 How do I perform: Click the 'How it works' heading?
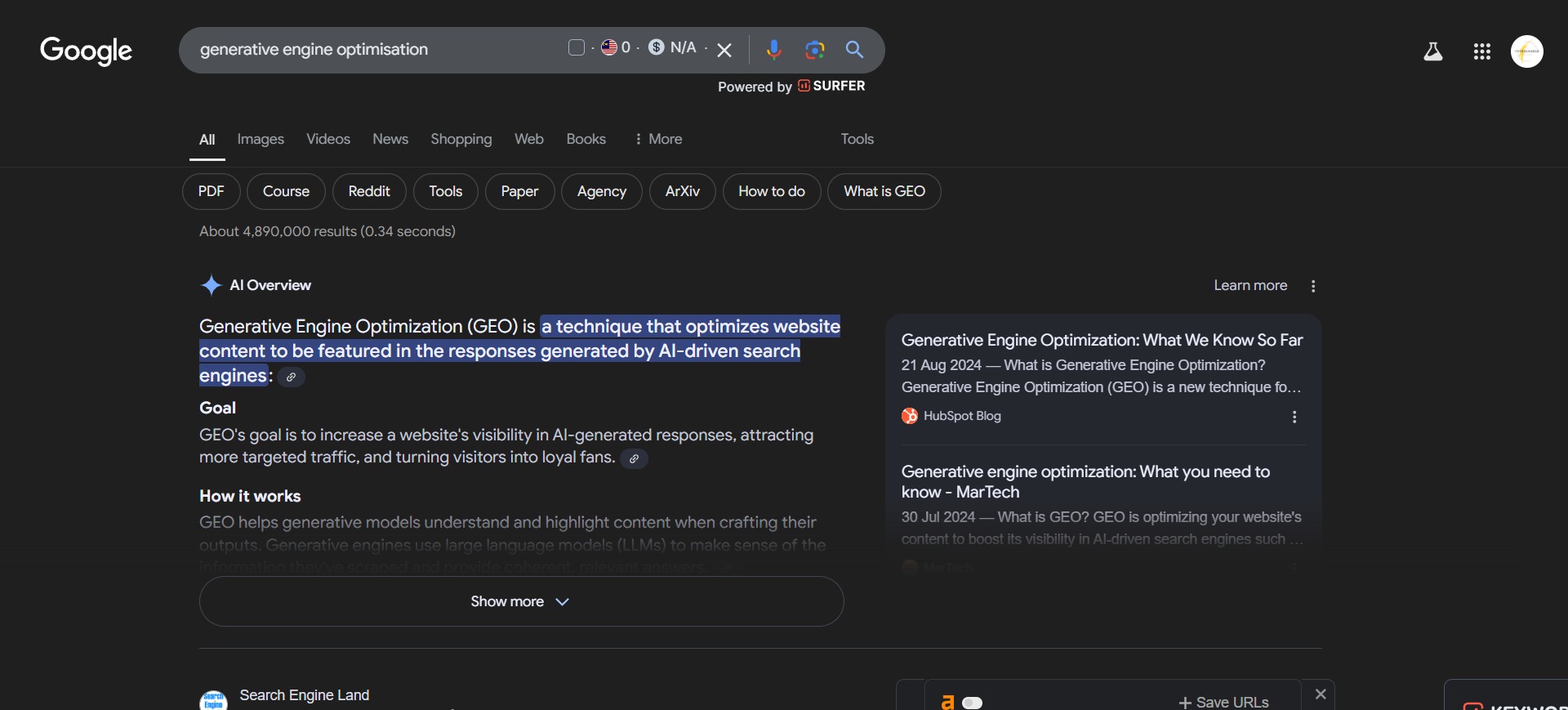click(250, 496)
